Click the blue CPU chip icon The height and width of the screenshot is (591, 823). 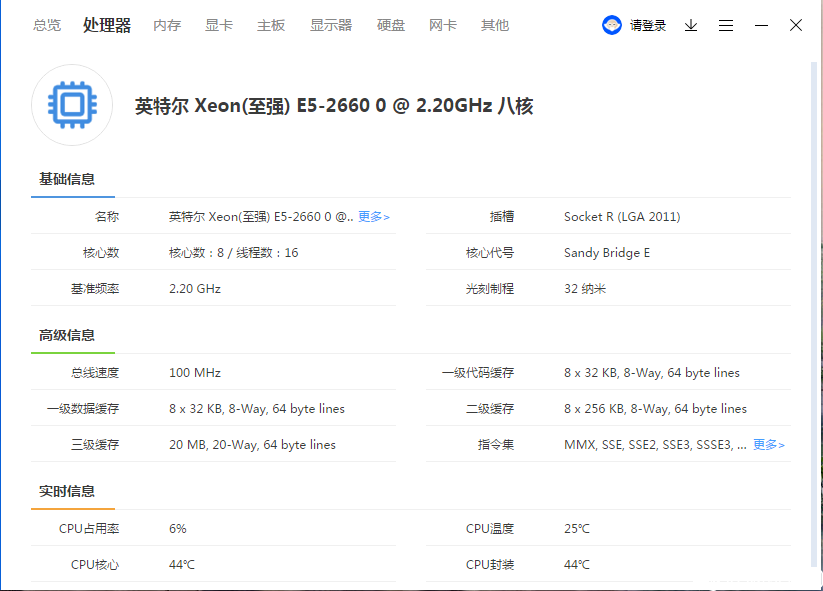(x=72, y=105)
